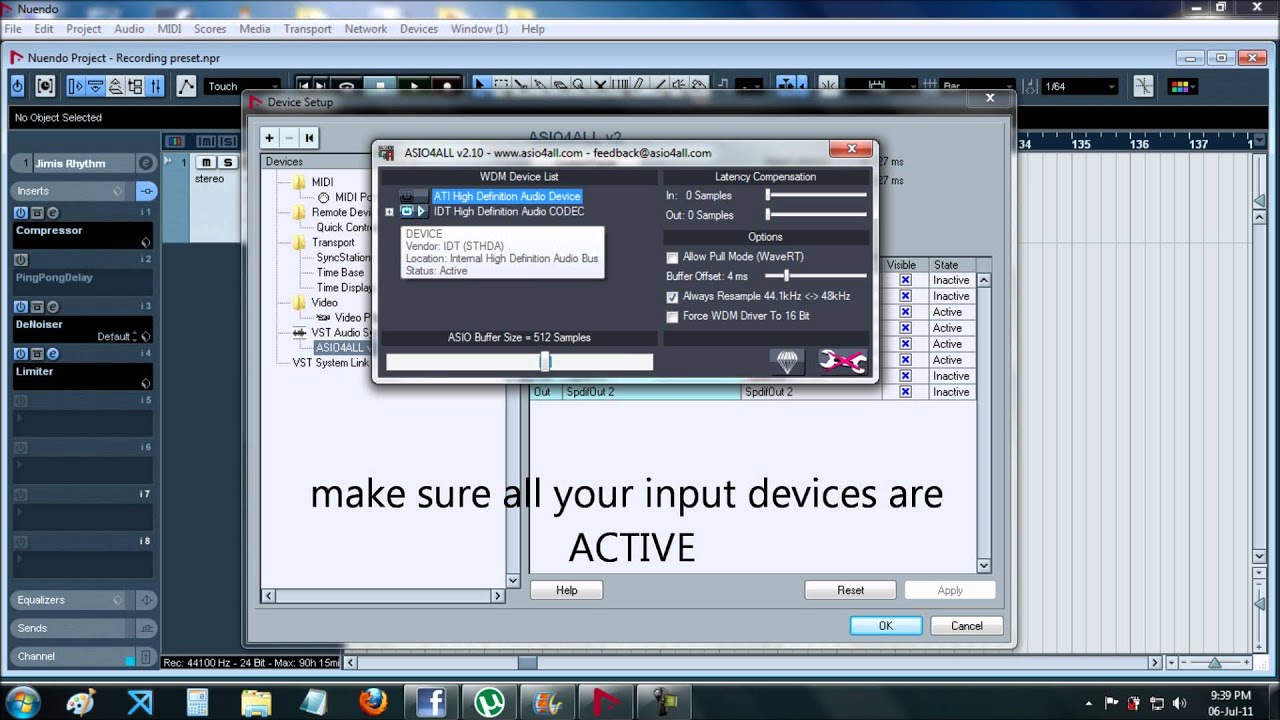Enable Force WDM Driver To 16 Bit
The image size is (1280, 720).
click(672, 317)
